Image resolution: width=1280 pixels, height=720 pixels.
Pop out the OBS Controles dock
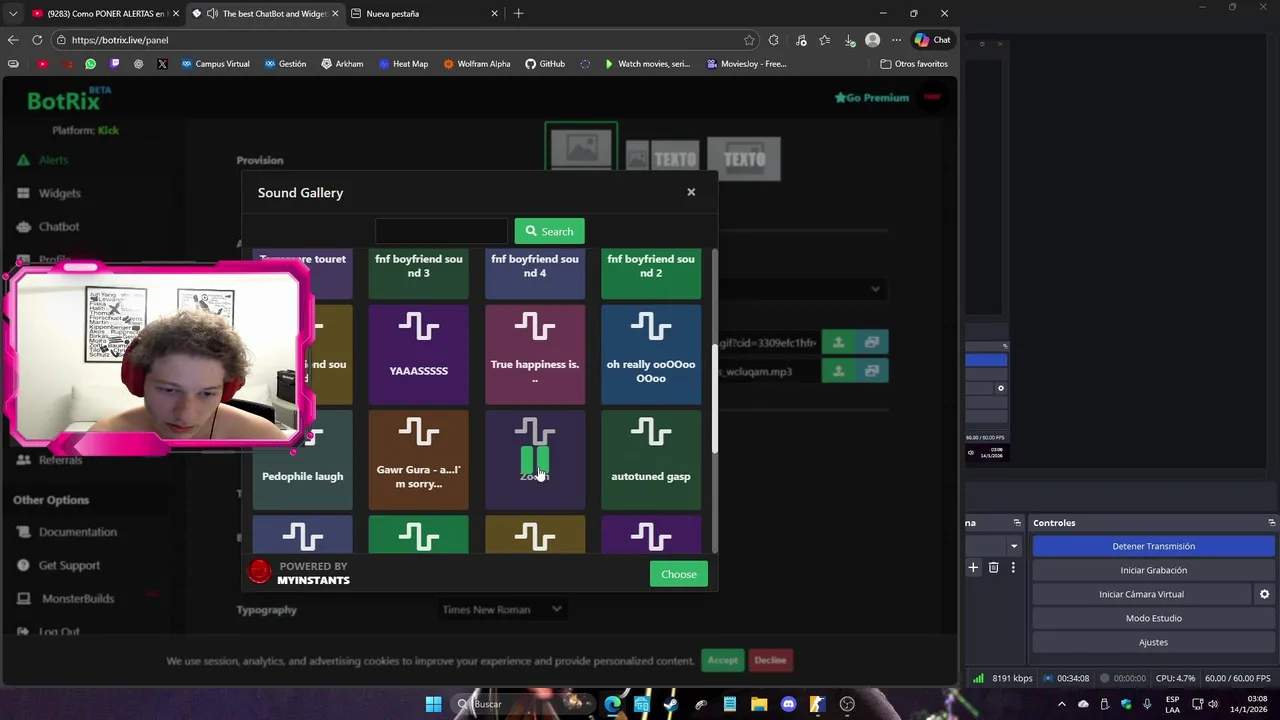tap(1271, 523)
